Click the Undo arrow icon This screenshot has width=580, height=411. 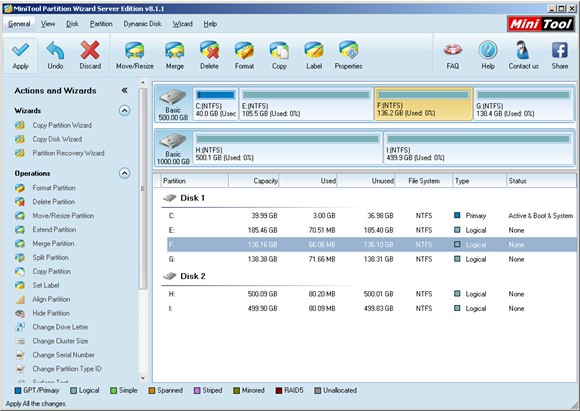[55, 50]
